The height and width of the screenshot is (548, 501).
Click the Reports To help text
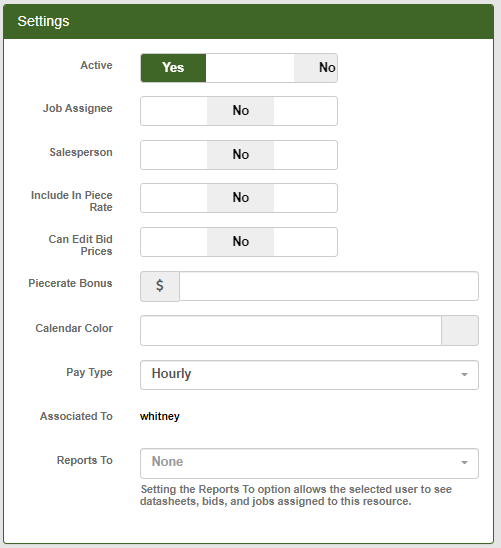coord(296,495)
